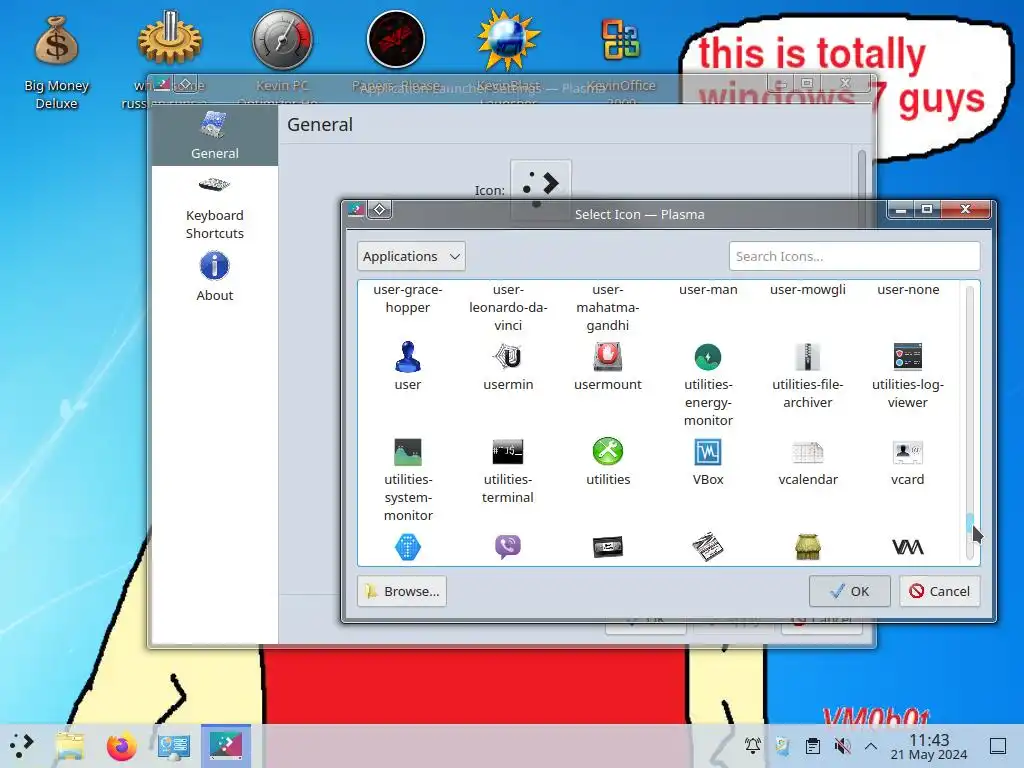
Task: Select the user icon with blue figure
Action: pos(408,357)
